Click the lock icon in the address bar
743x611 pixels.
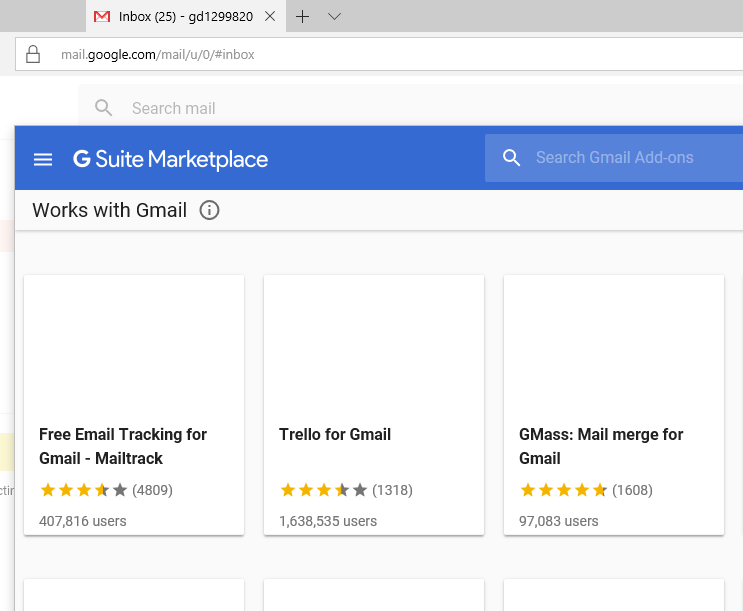(33, 54)
